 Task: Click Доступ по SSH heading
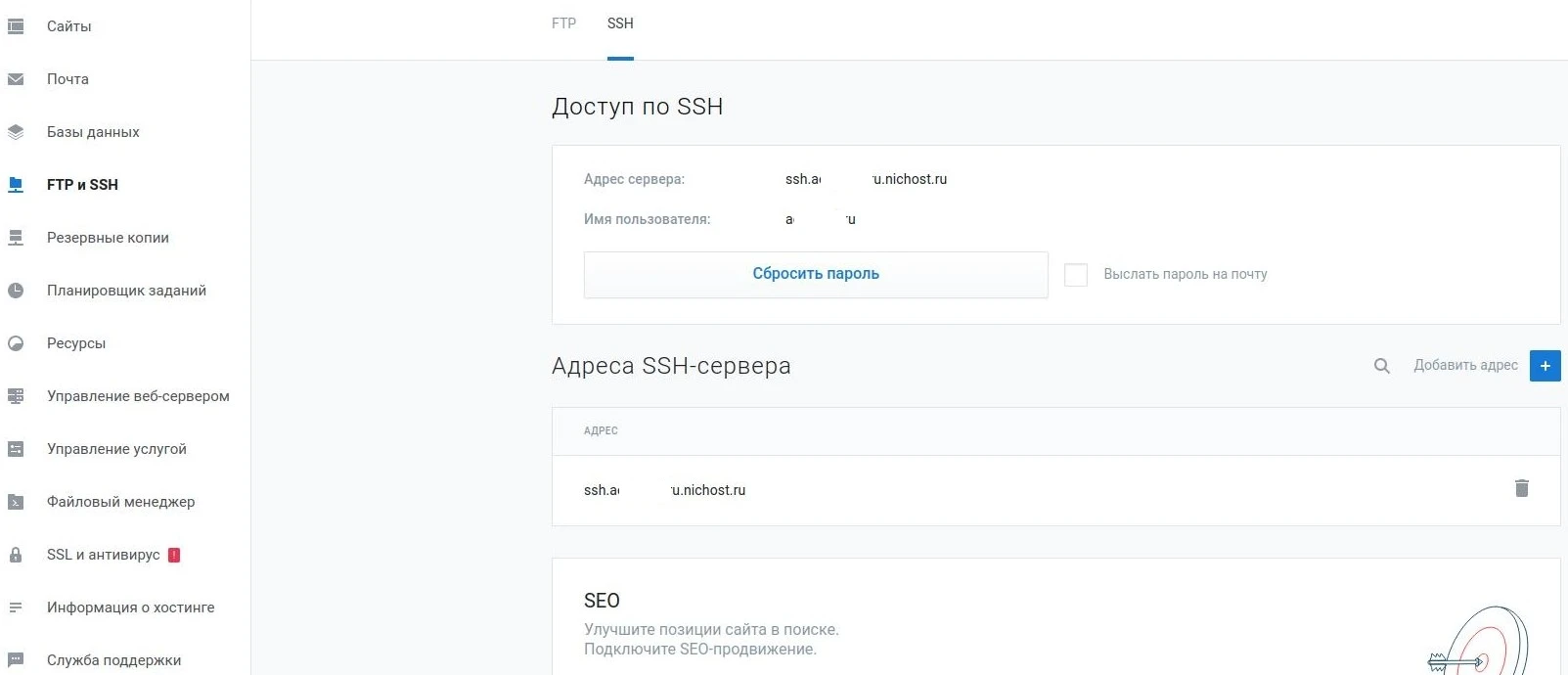(637, 107)
